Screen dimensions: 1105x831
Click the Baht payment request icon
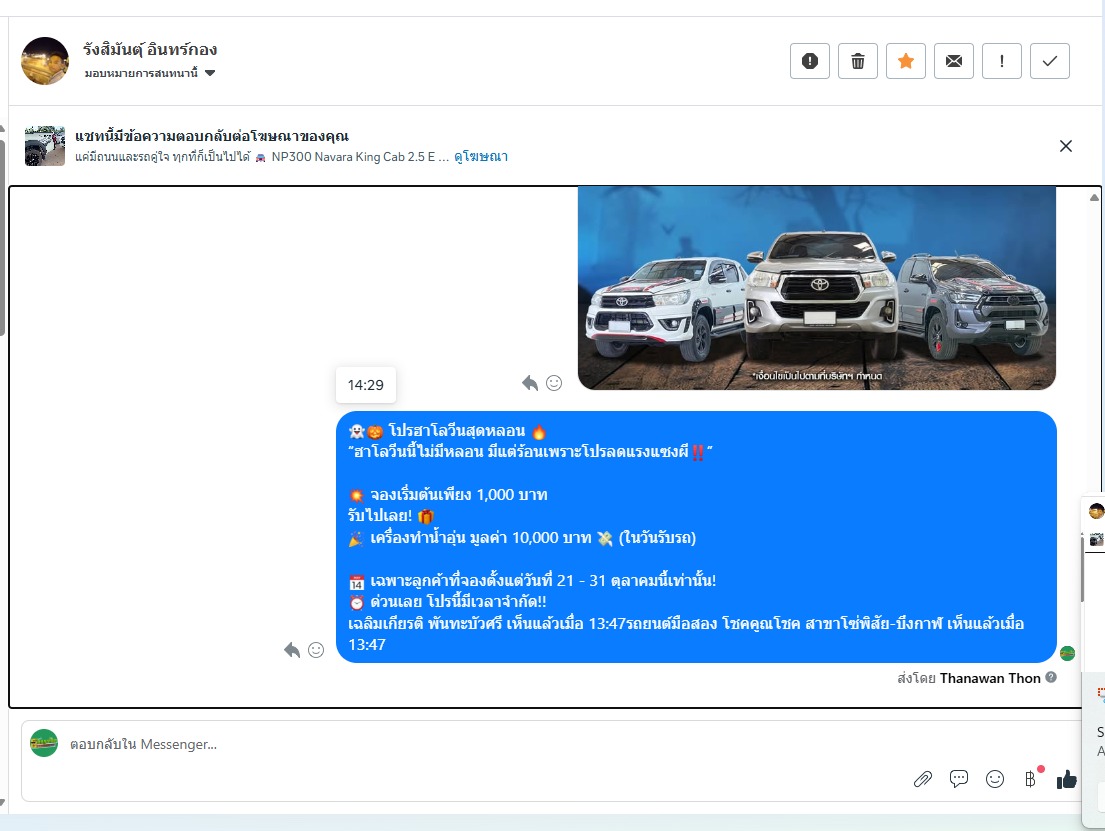click(x=1030, y=779)
